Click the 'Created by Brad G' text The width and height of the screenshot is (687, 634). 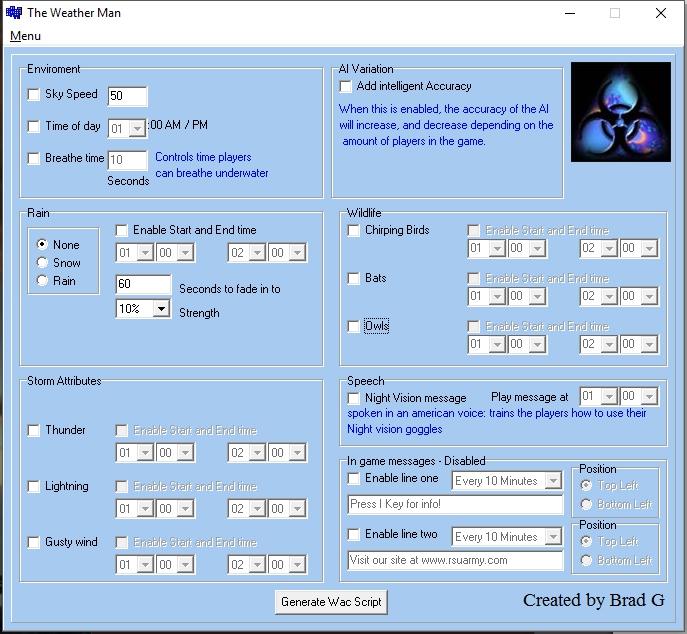pyautogui.click(x=594, y=600)
